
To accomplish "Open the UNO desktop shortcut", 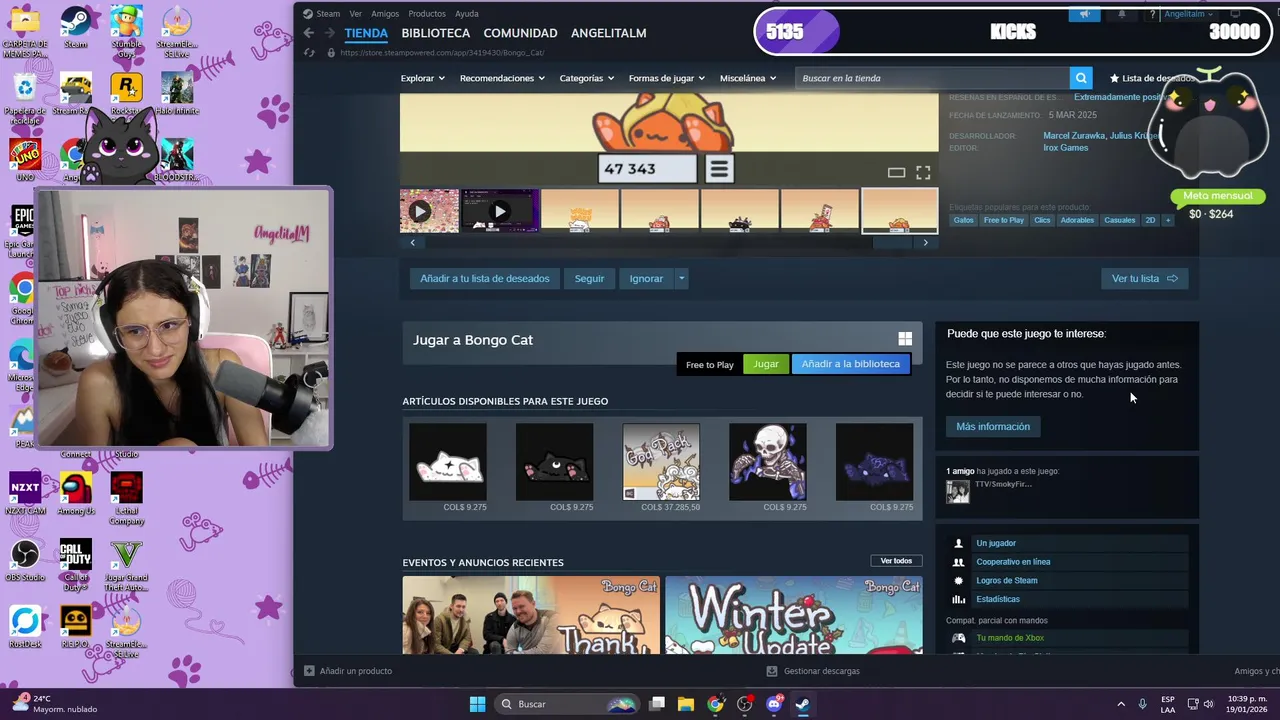I will pos(25,159).
